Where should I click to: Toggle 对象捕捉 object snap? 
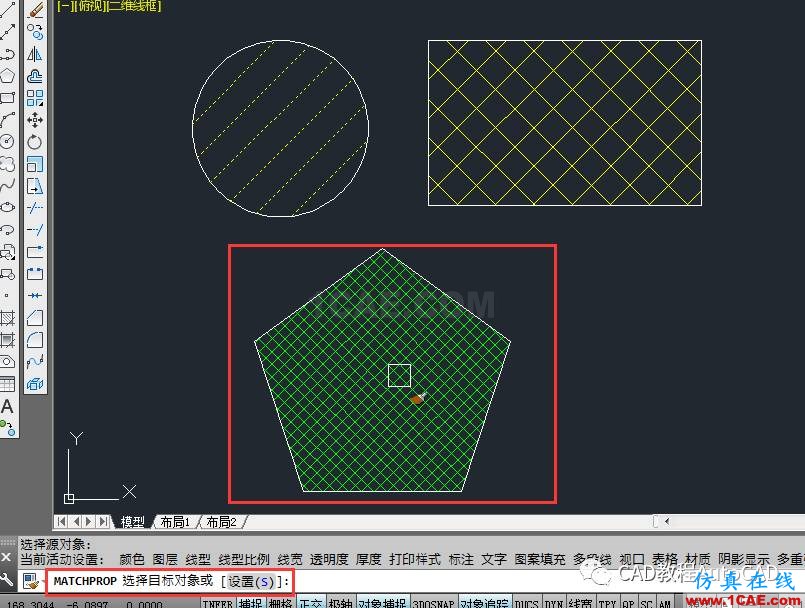pyautogui.click(x=382, y=603)
